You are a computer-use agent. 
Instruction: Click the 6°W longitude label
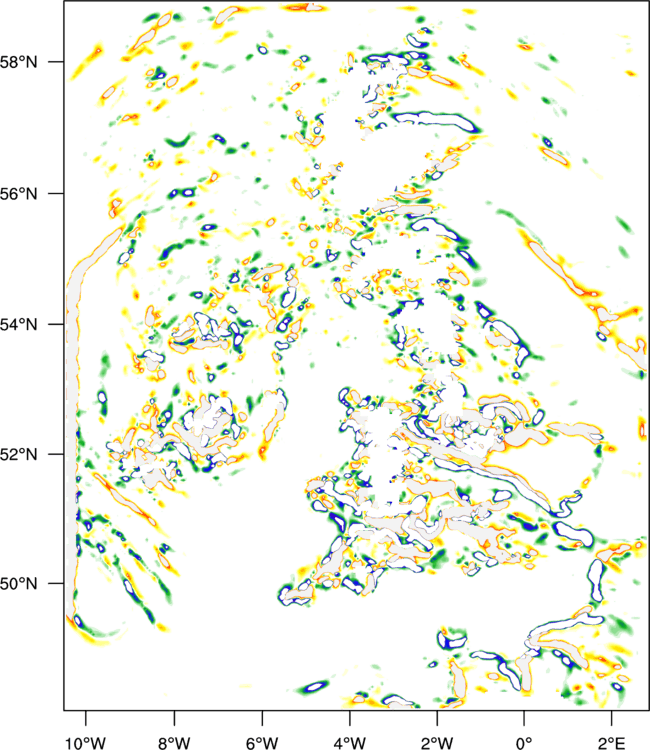click(x=262, y=743)
